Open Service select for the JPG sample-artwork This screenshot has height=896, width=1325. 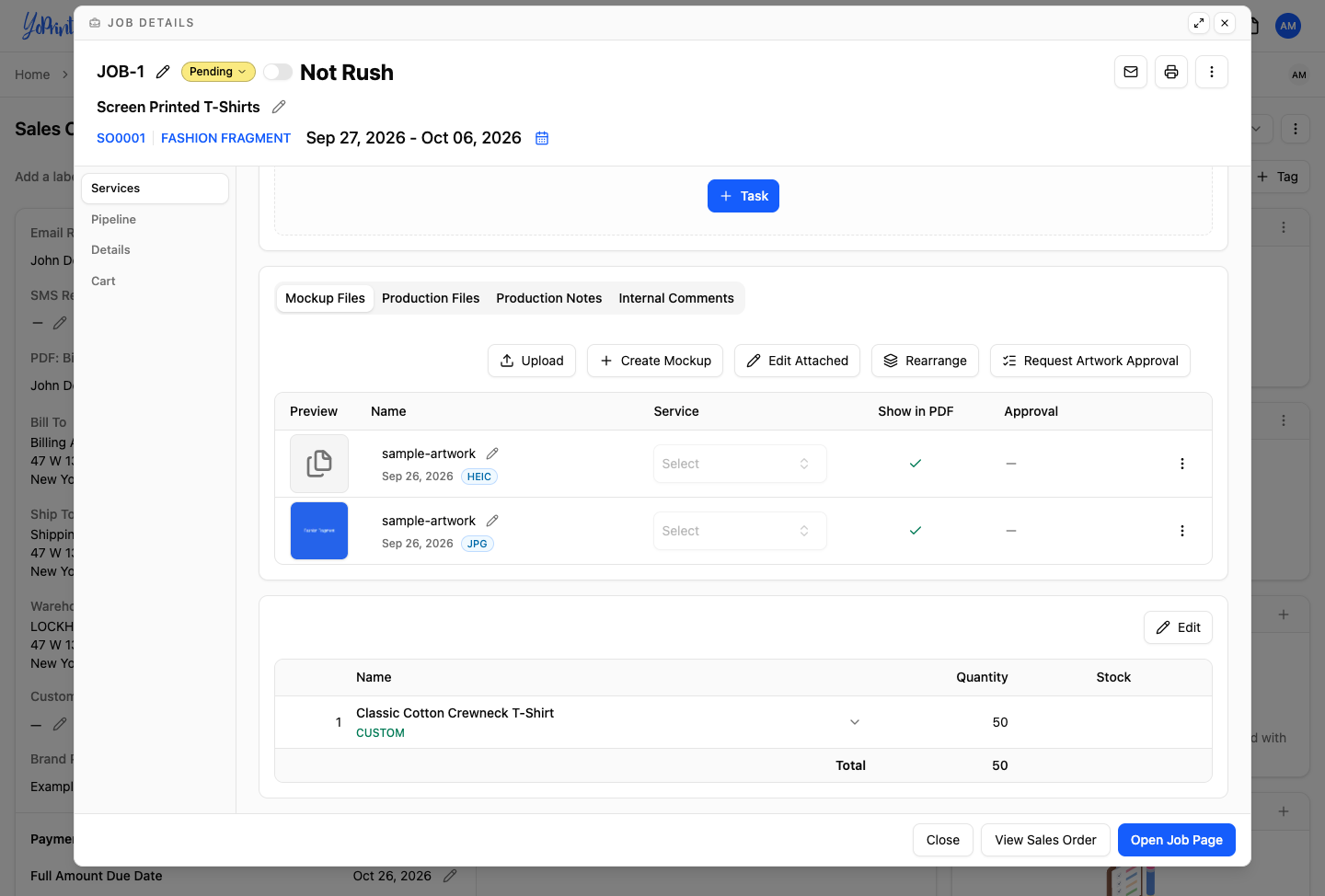(x=740, y=531)
